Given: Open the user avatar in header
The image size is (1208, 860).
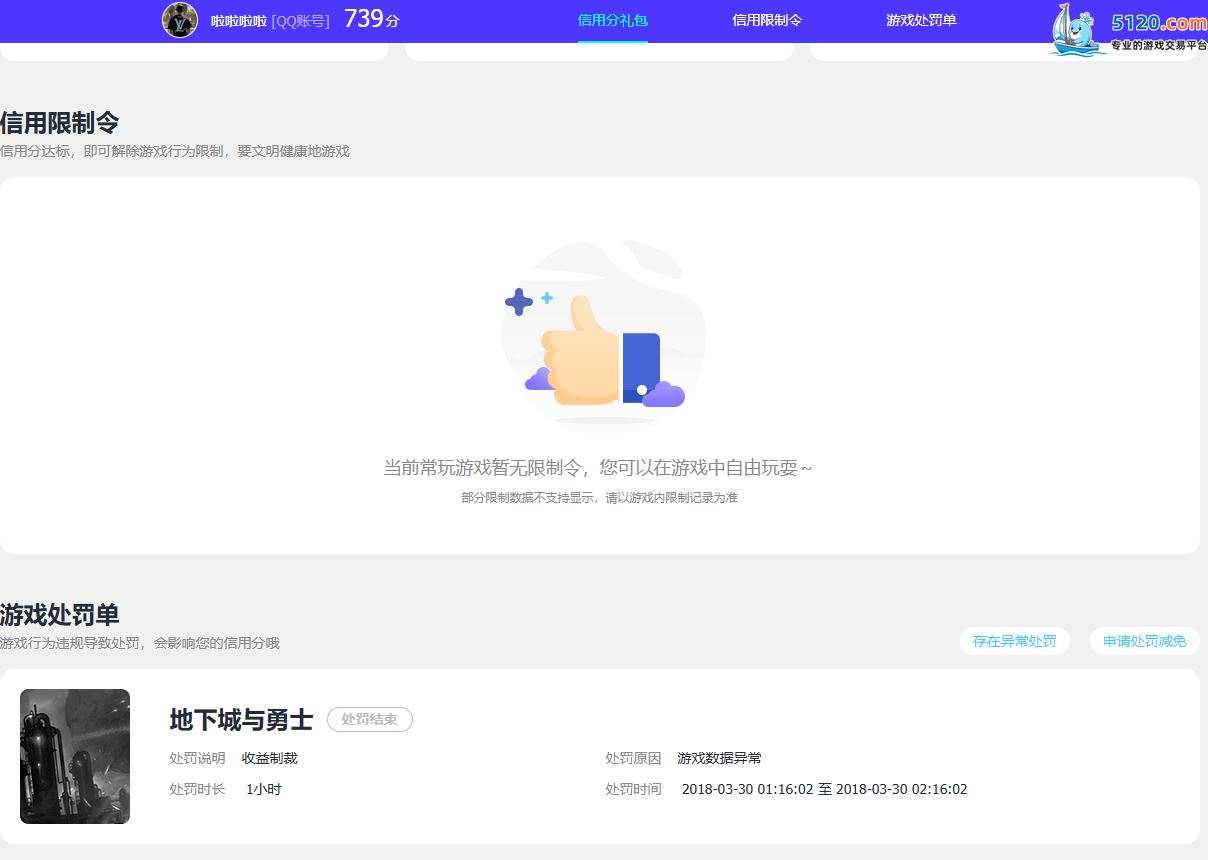Looking at the screenshot, I should tap(180, 20).
